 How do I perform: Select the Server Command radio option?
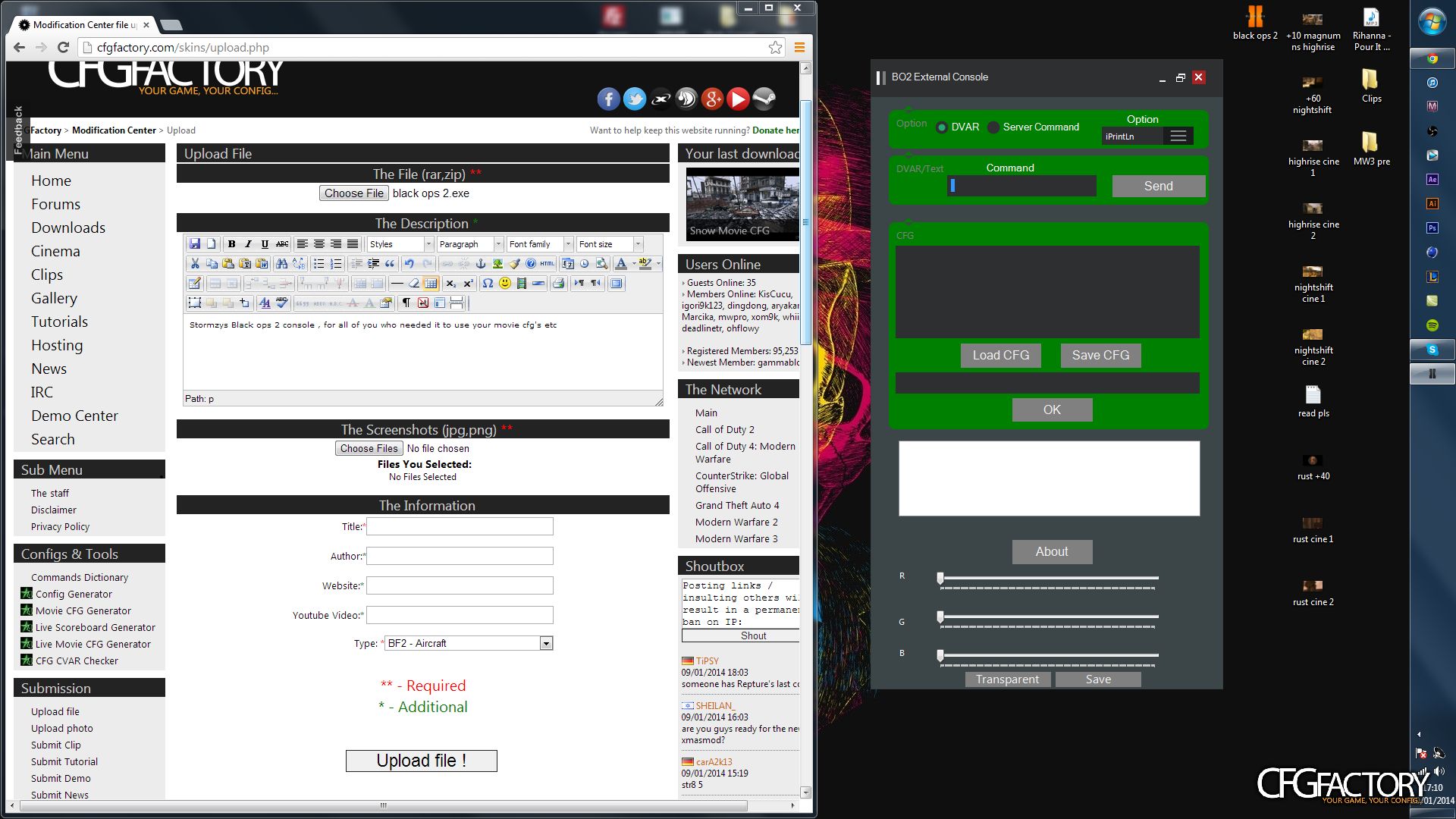click(x=993, y=127)
